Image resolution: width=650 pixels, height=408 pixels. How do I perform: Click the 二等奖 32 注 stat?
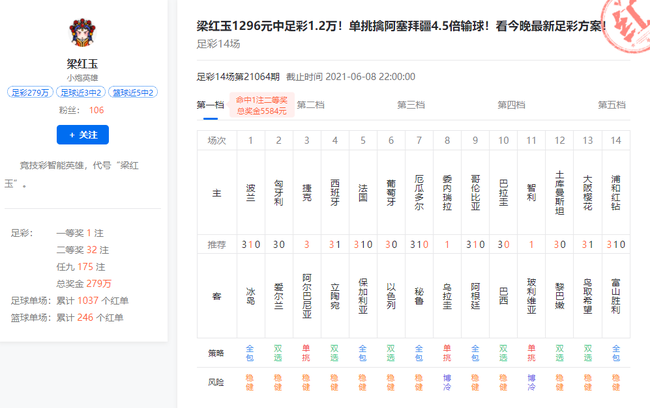click(x=82, y=250)
